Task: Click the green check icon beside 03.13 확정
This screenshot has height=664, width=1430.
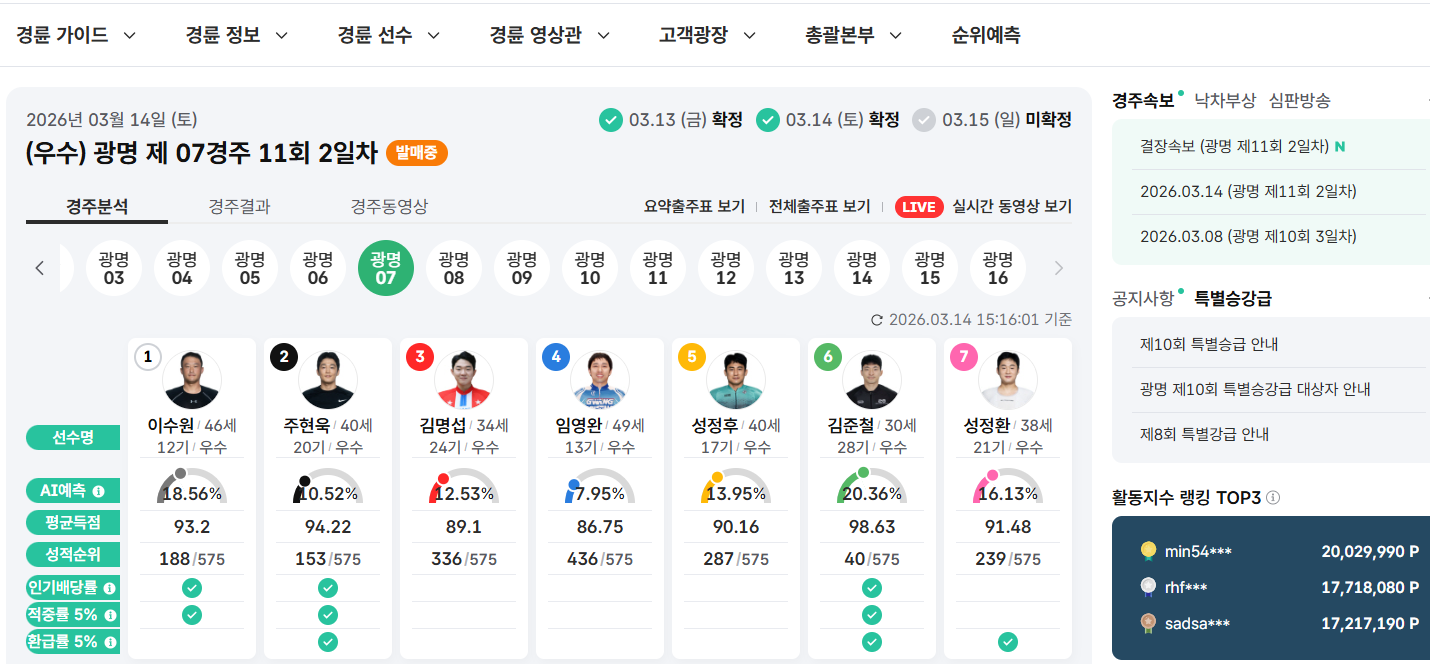Action: [x=610, y=119]
